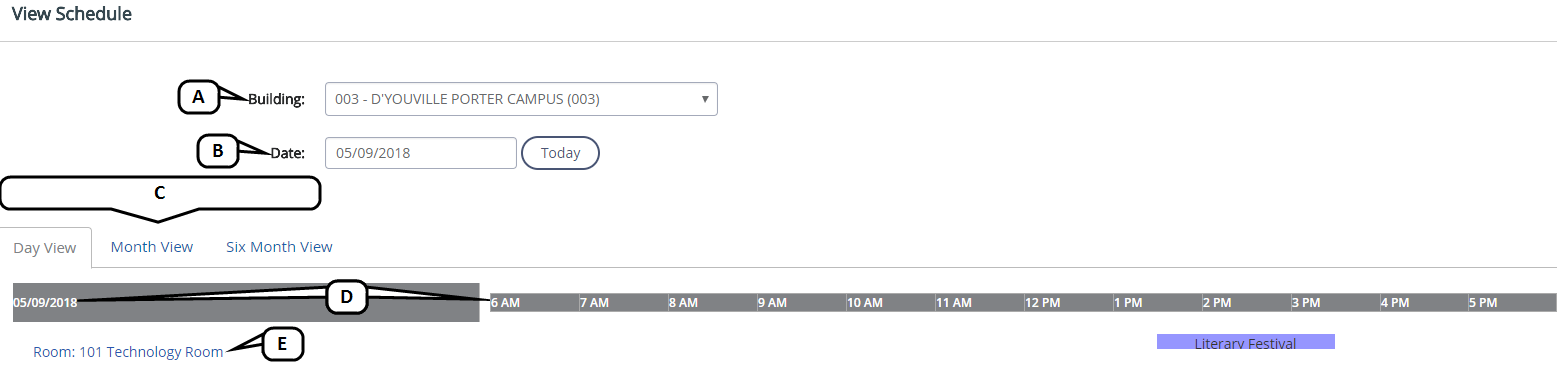Switch to Day View tab

coord(46,248)
